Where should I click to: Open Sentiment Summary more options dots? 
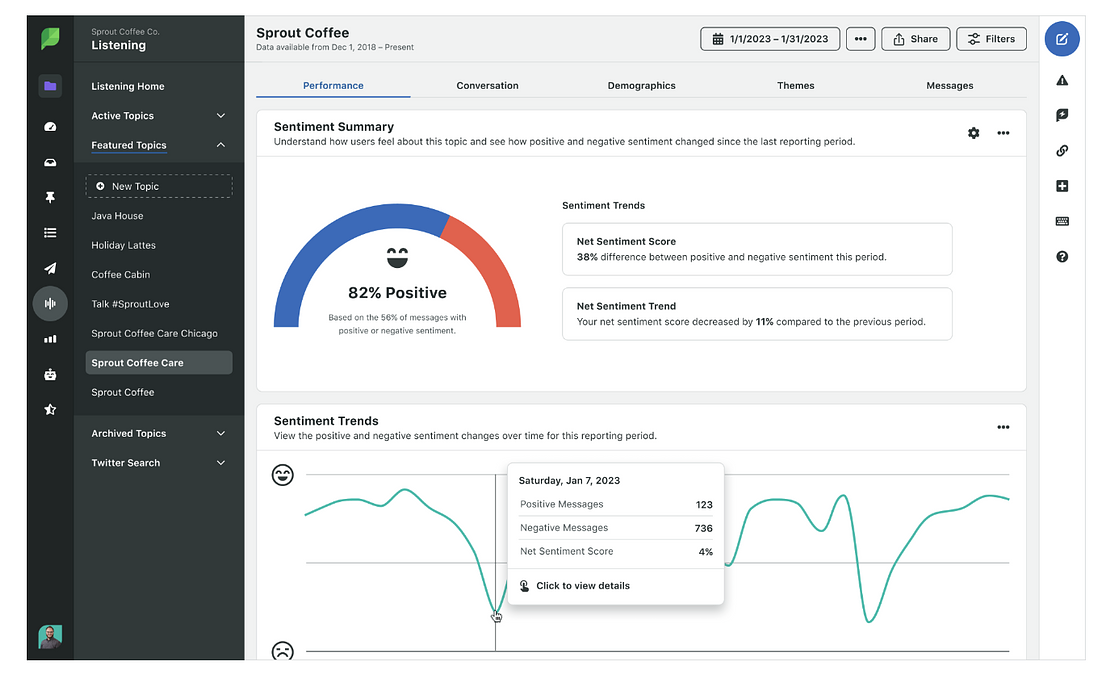pos(1003,133)
